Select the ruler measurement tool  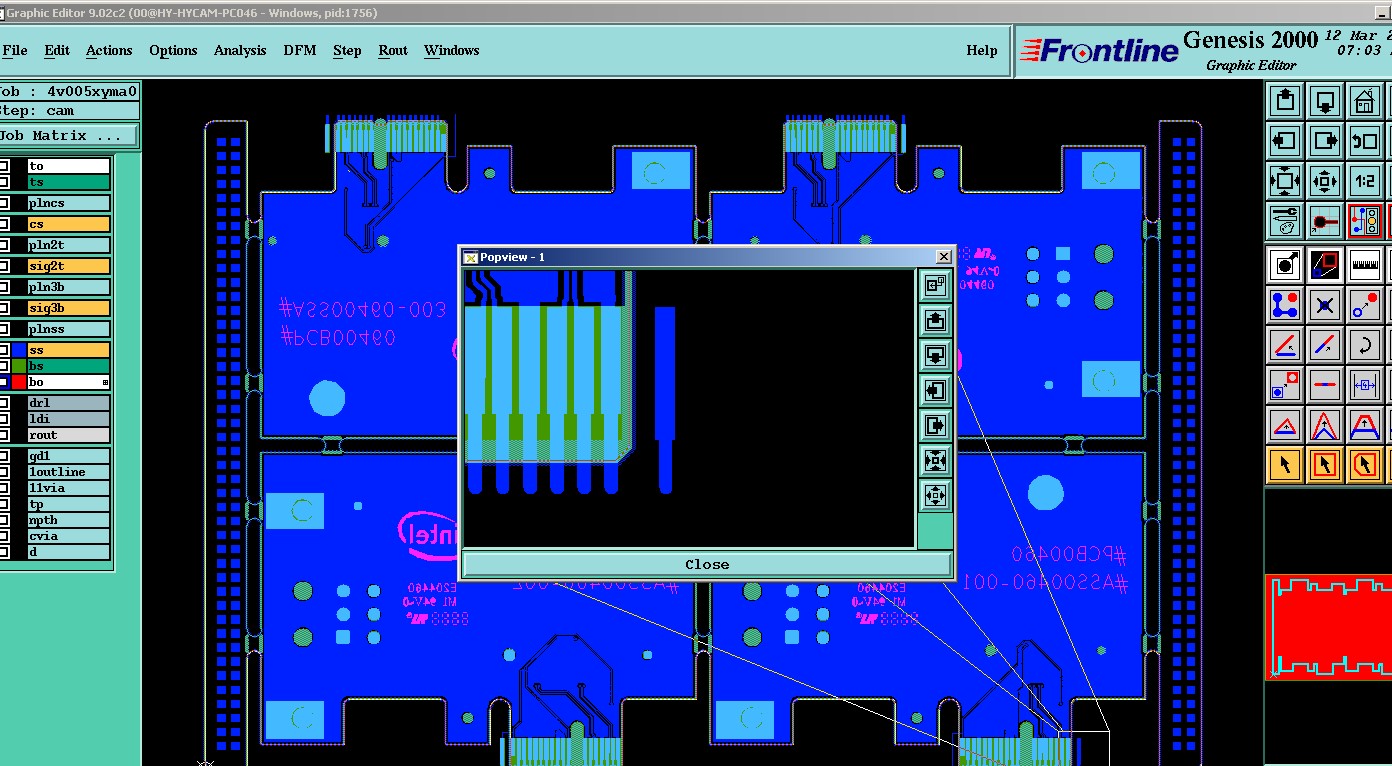1365,264
